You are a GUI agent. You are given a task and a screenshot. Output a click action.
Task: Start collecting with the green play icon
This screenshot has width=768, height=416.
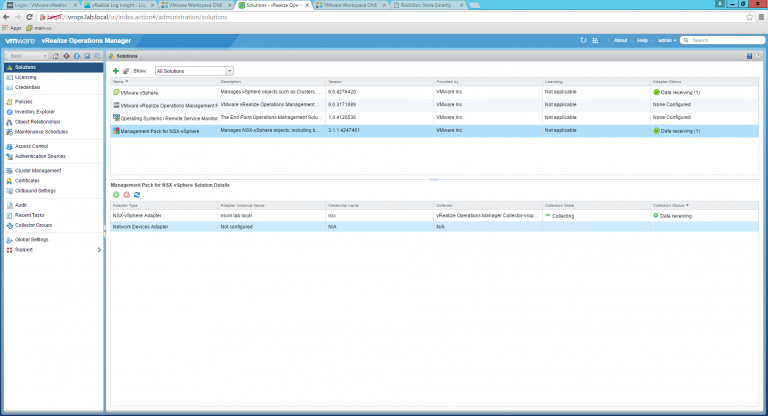(x=116, y=195)
